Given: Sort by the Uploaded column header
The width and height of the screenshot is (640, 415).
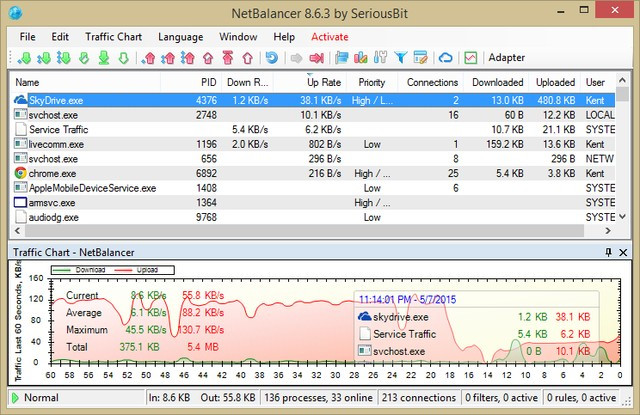Looking at the screenshot, I should point(555,82).
